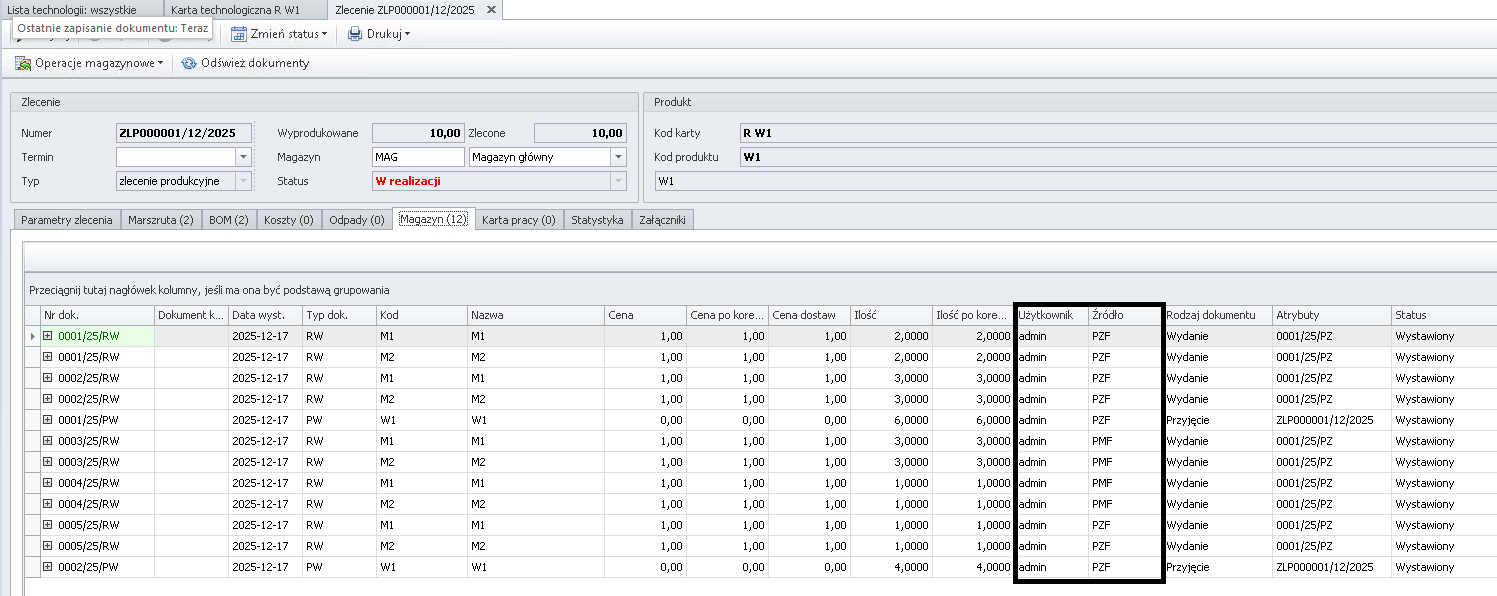Click into the MAG warehouse code field

click(417, 157)
